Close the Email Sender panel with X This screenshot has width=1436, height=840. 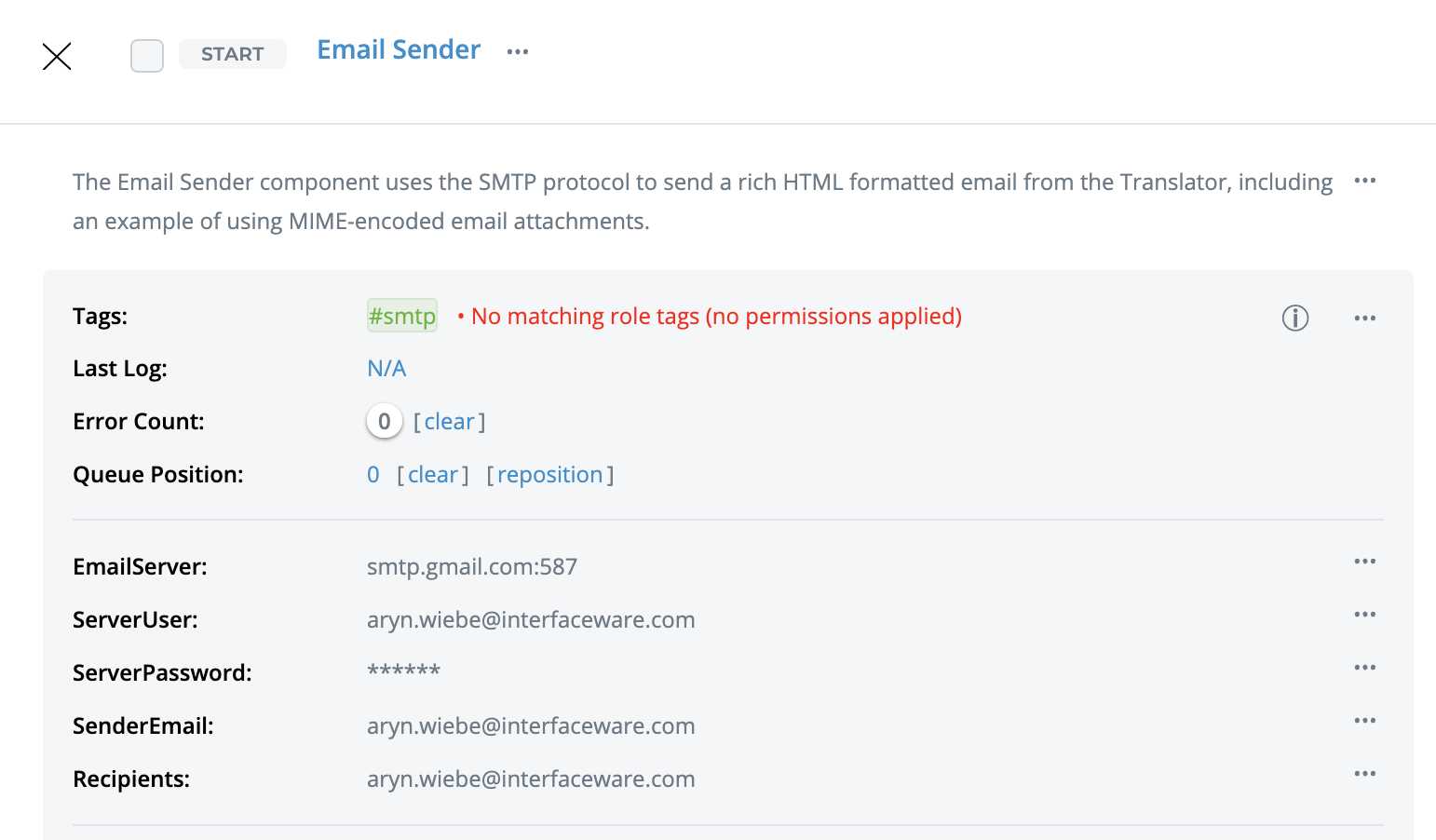pos(57,57)
